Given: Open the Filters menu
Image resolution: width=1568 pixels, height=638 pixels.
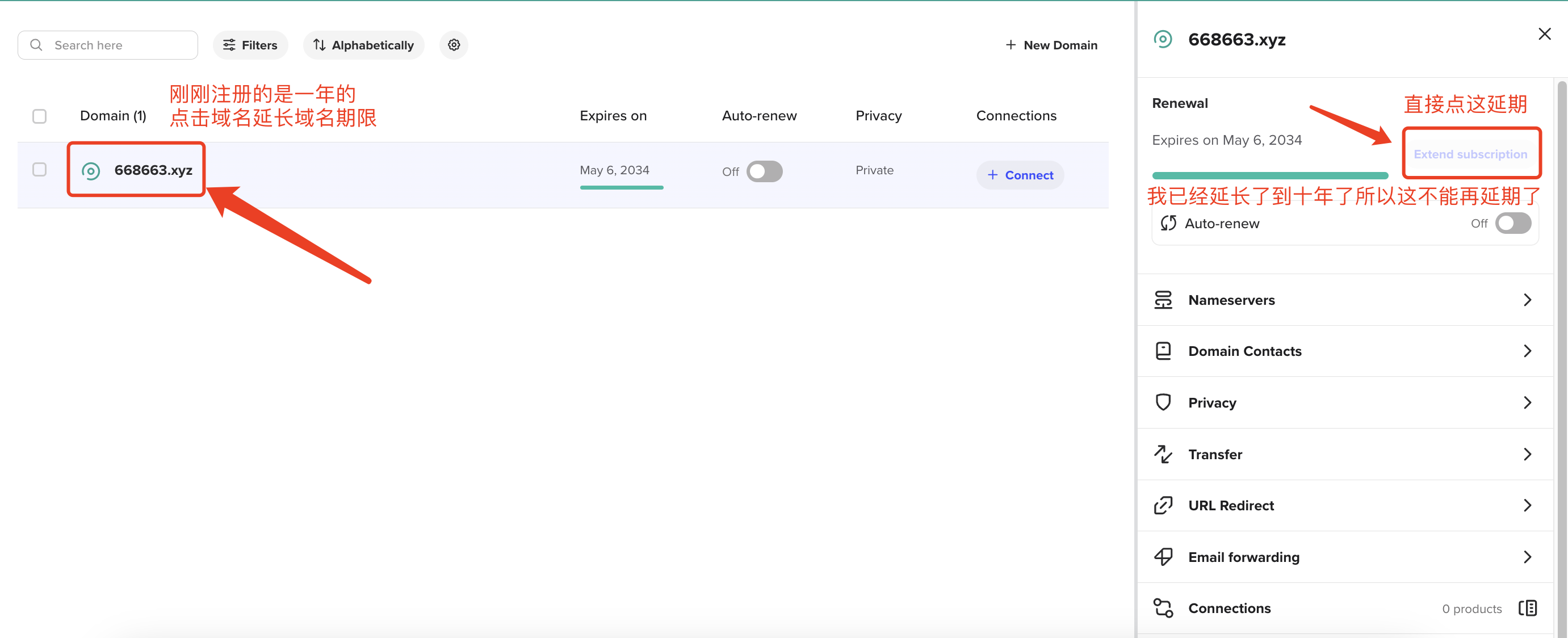Looking at the screenshot, I should pos(250,45).
